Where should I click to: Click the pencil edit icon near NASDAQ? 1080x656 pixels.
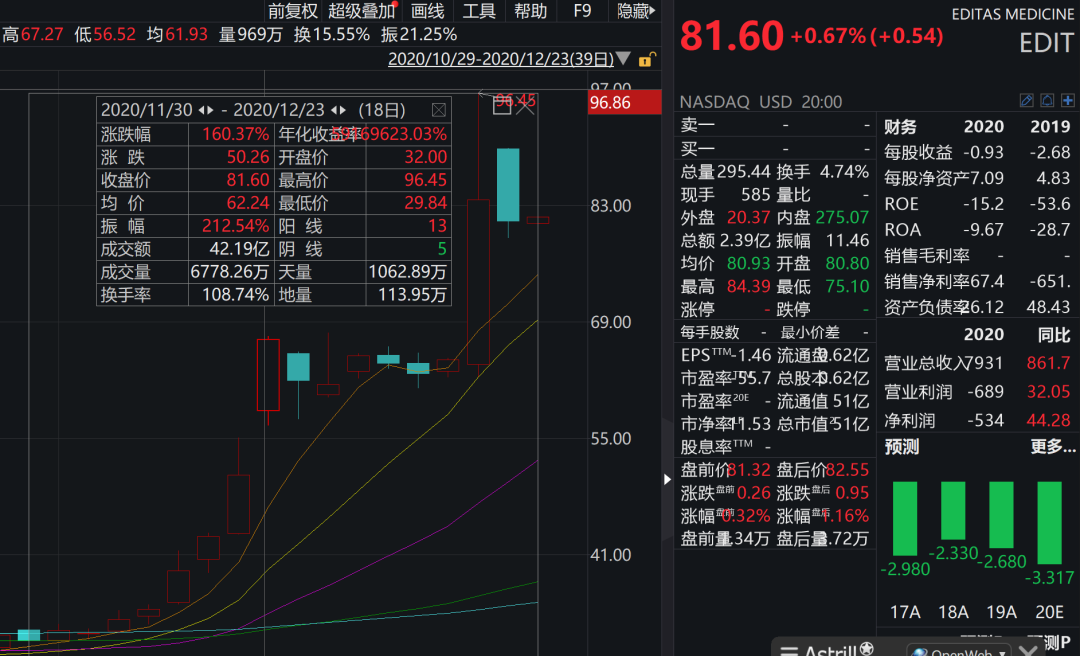click(x=1026, y=101)
